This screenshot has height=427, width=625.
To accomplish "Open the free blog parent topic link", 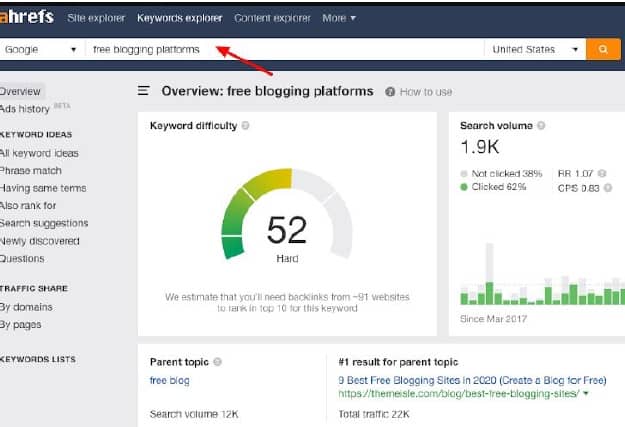I will (x=169, y=380).
